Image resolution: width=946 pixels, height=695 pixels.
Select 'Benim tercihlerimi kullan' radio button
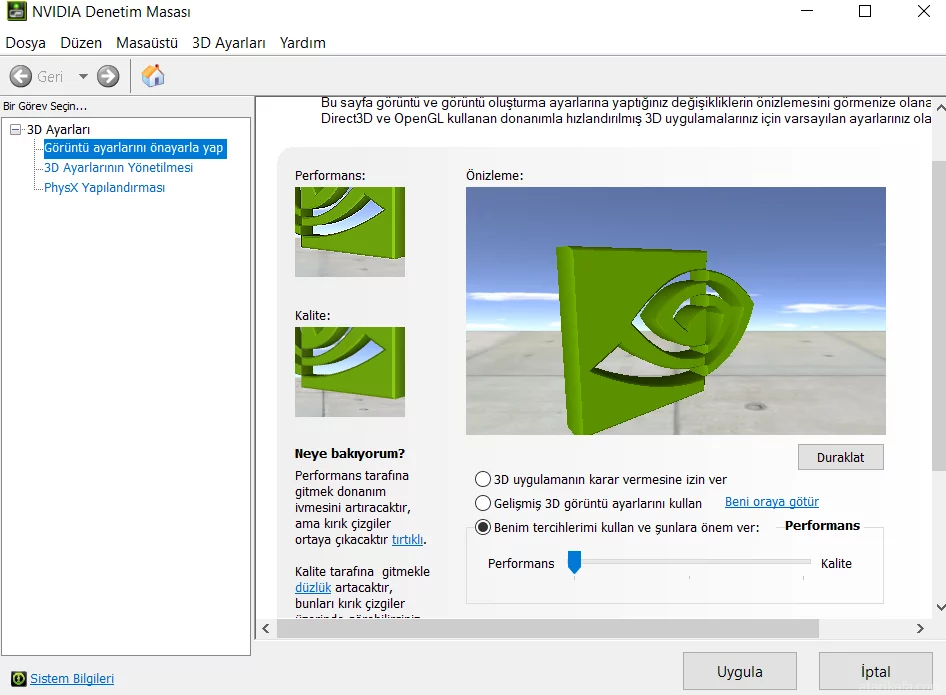point(483,527)
